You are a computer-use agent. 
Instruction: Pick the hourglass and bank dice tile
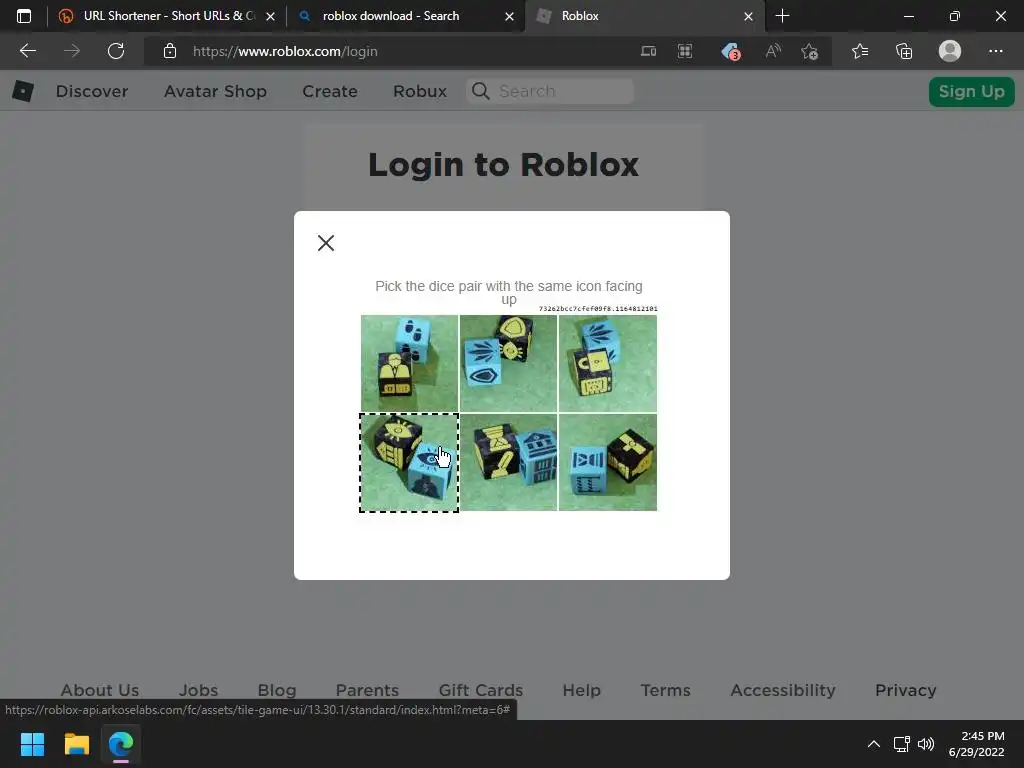pos(509,462)
